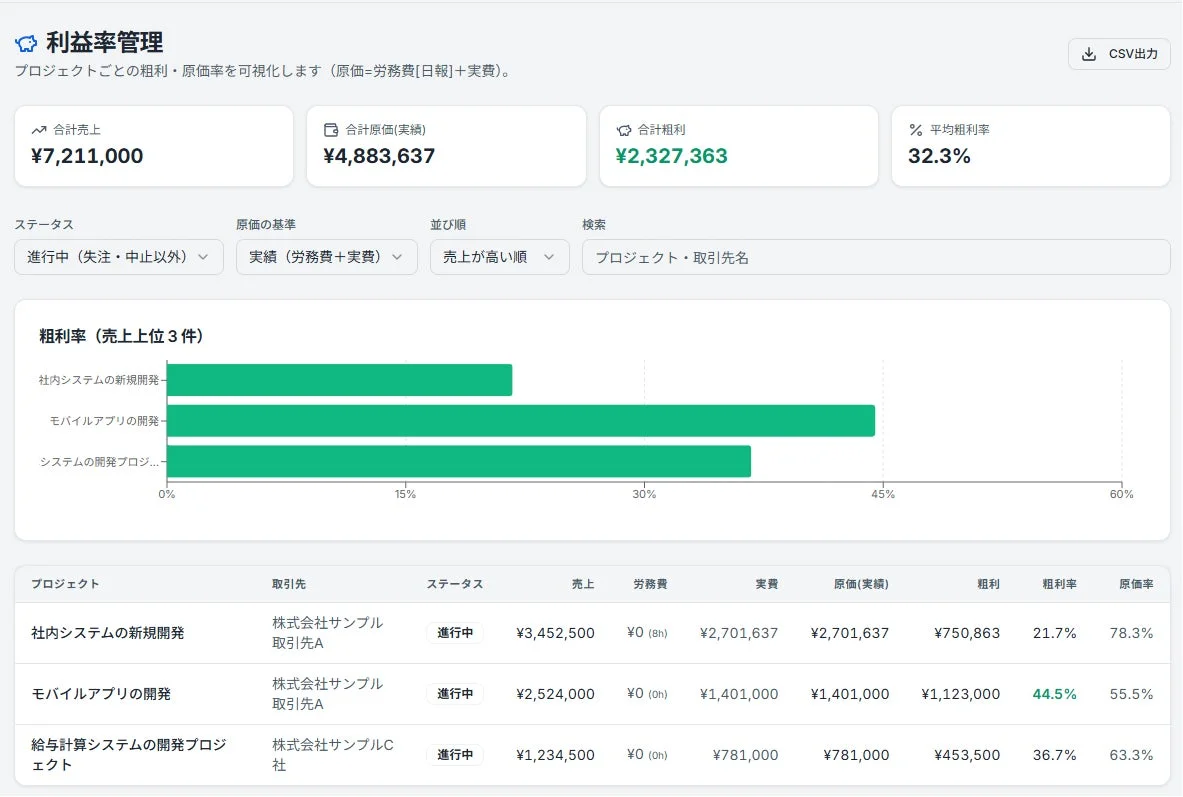Image resolution: width=1183 pixels, height=797 pixels.
Task: Click the ¥1,123,000 gross profit value
Action: (x=960, y=694)
